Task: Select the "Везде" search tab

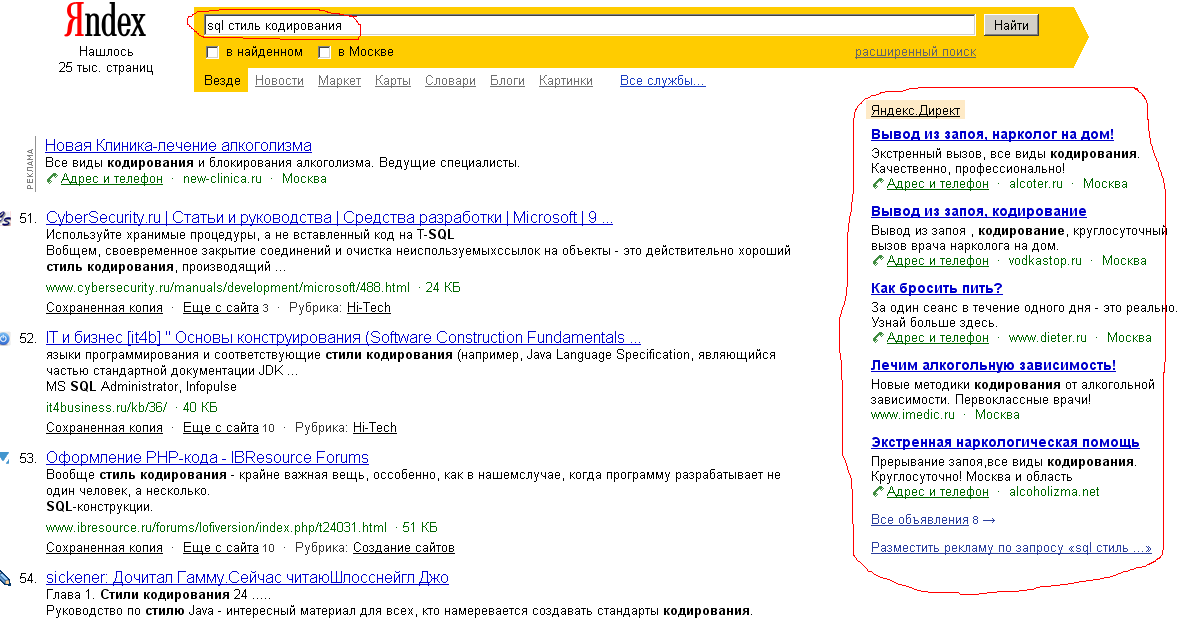Action: 222,80
